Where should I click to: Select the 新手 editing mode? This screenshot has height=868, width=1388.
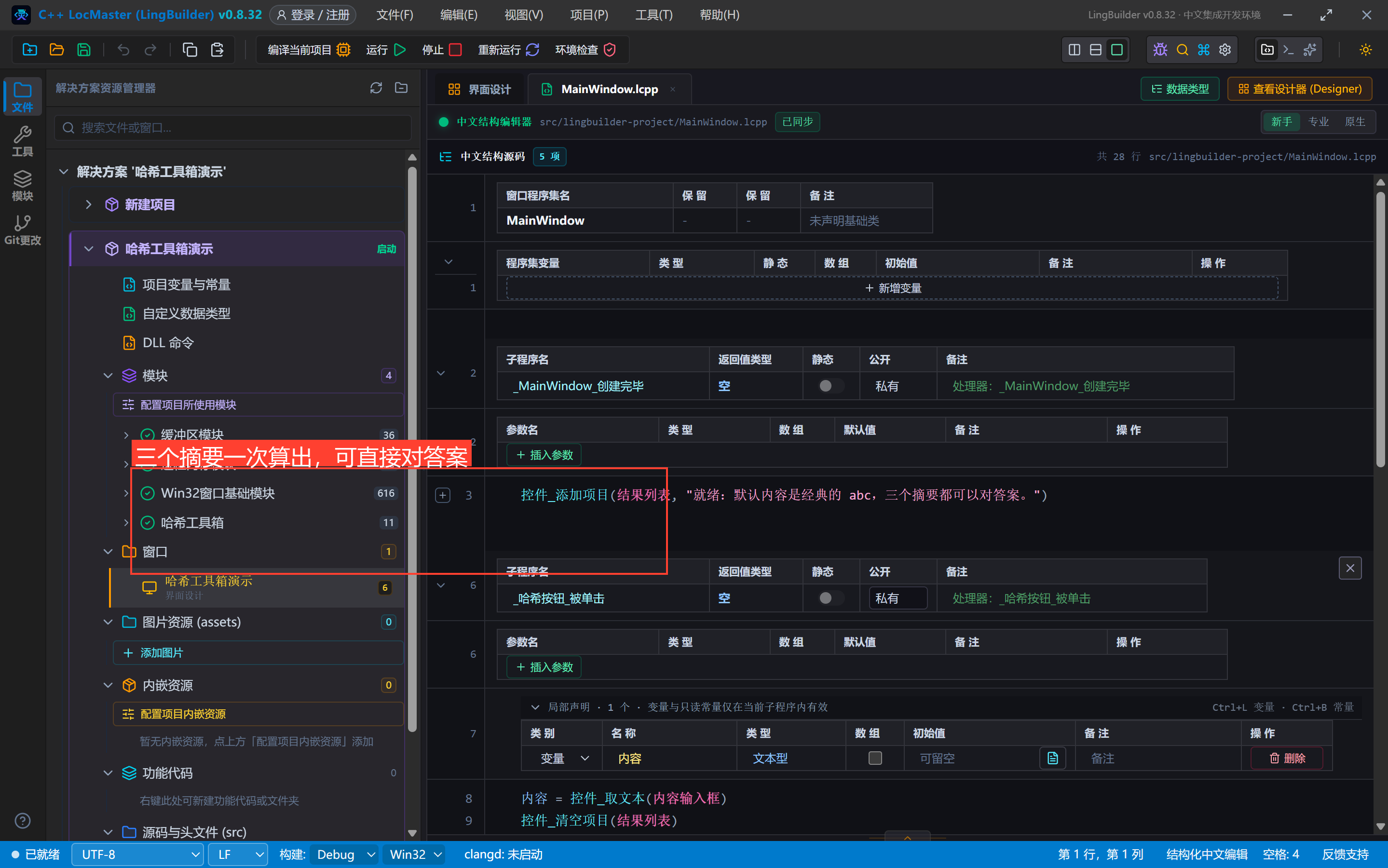tap(1281, 122)
